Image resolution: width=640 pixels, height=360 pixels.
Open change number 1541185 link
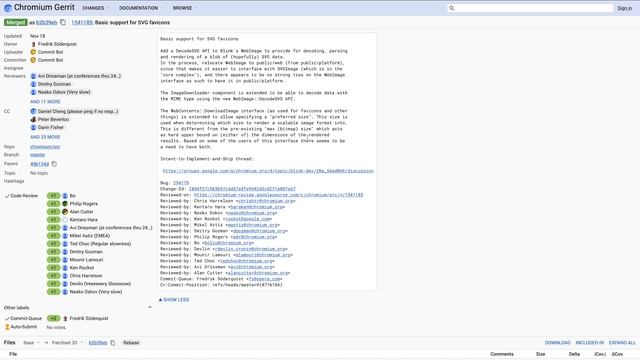click(x=82, y=22)
